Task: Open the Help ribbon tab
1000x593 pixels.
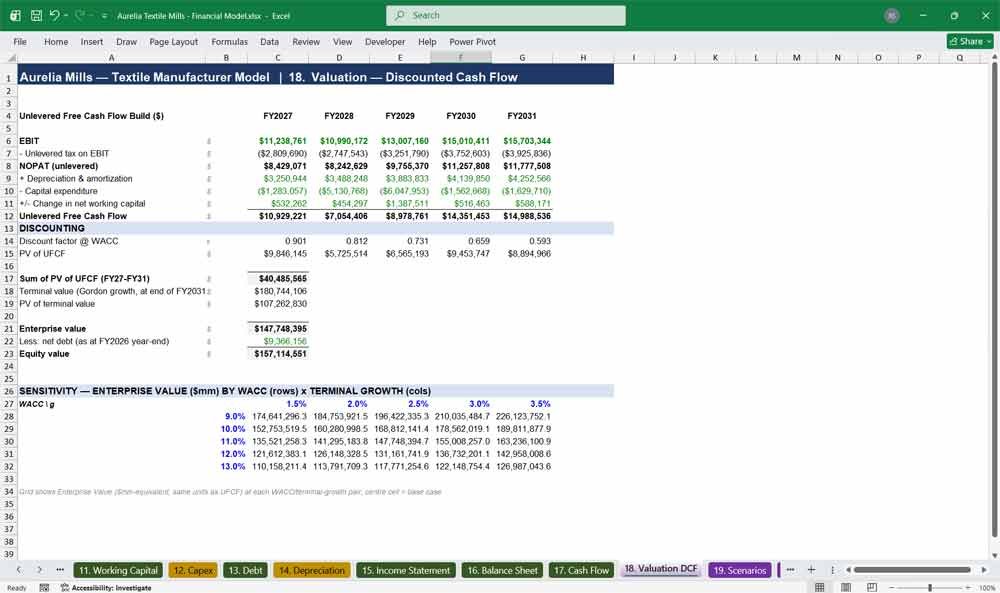Action: click(427, 41)
